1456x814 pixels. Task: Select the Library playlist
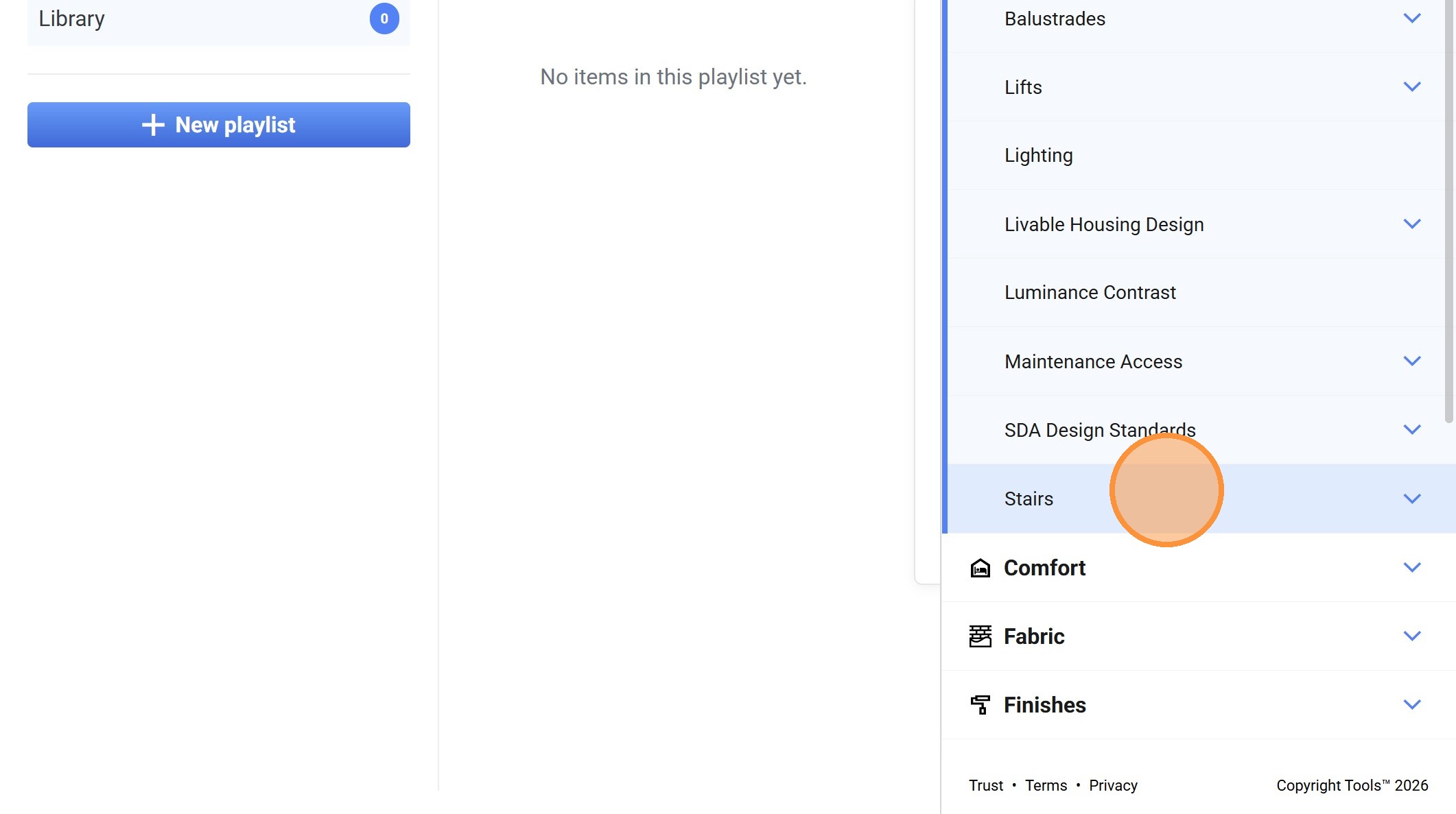click(x=72, y=19)
